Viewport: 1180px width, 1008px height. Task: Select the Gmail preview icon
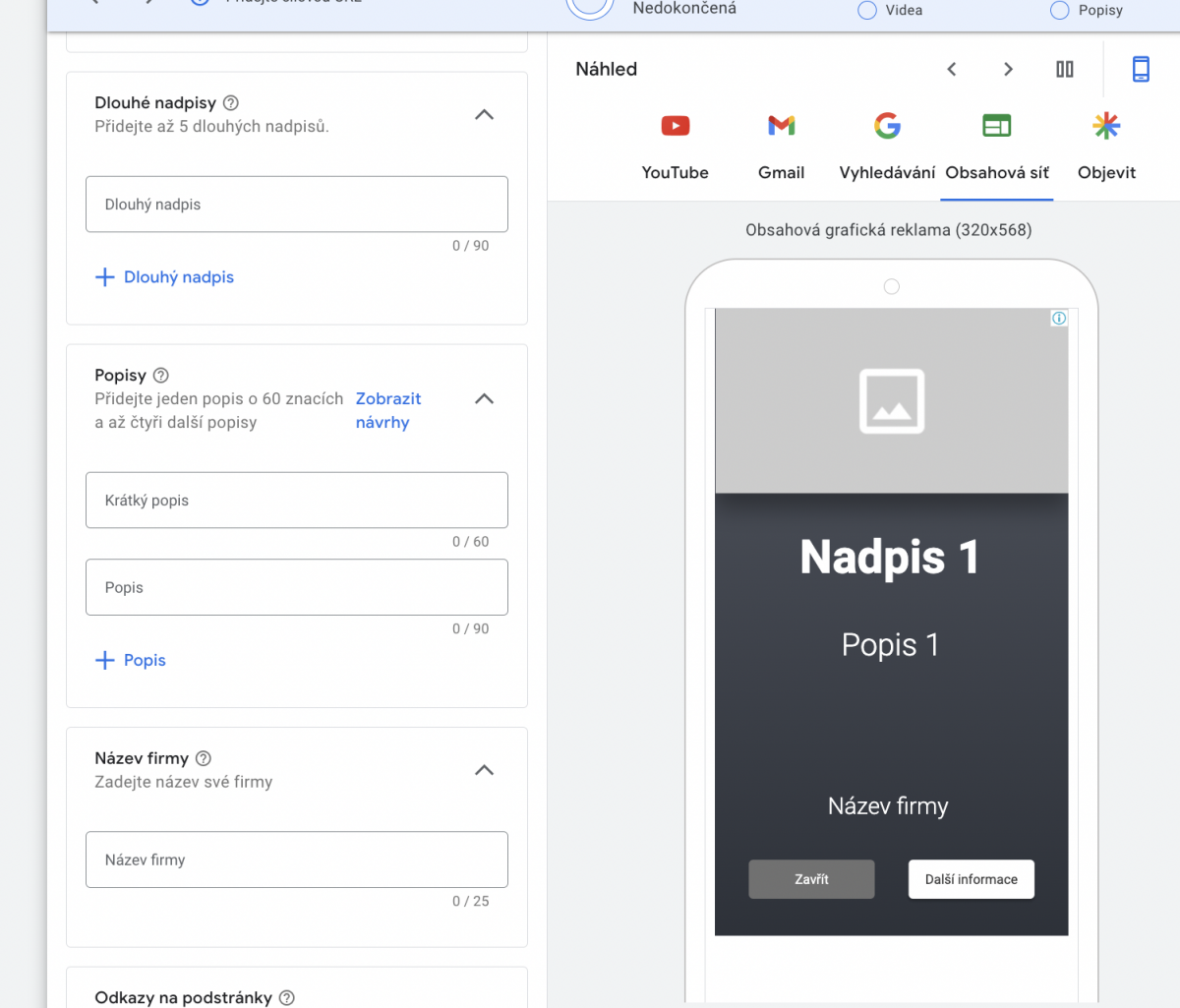tap(781, 126)
